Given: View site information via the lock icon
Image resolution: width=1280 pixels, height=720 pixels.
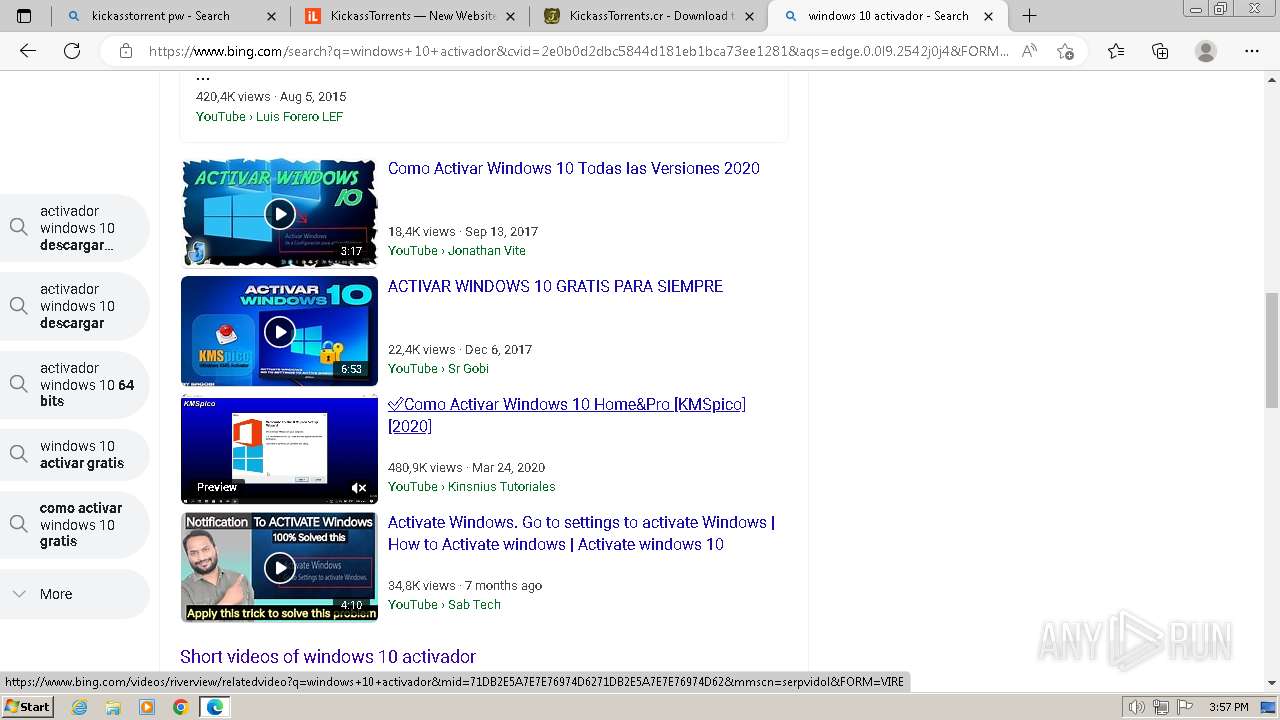Looking at the screenshot, I should 125,51.
